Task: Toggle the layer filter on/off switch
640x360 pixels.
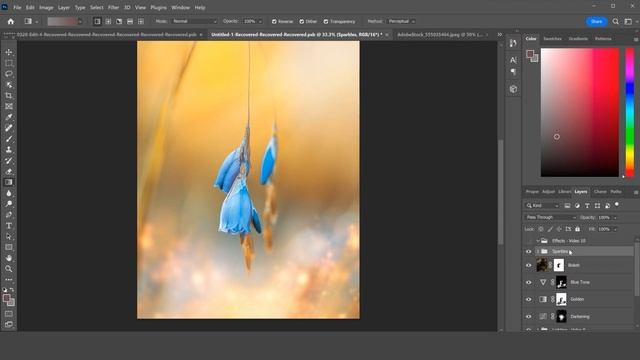Action: pos(617,204)
